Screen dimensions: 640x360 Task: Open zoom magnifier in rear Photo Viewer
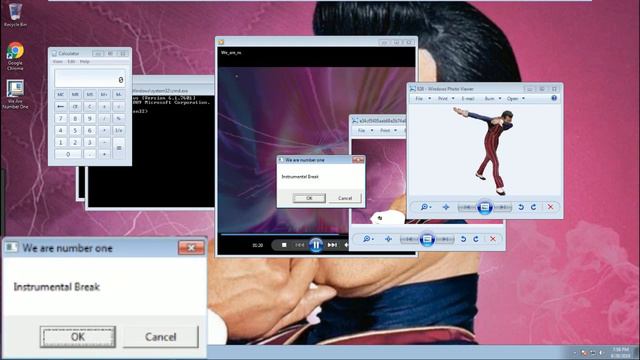click(368, 239)
